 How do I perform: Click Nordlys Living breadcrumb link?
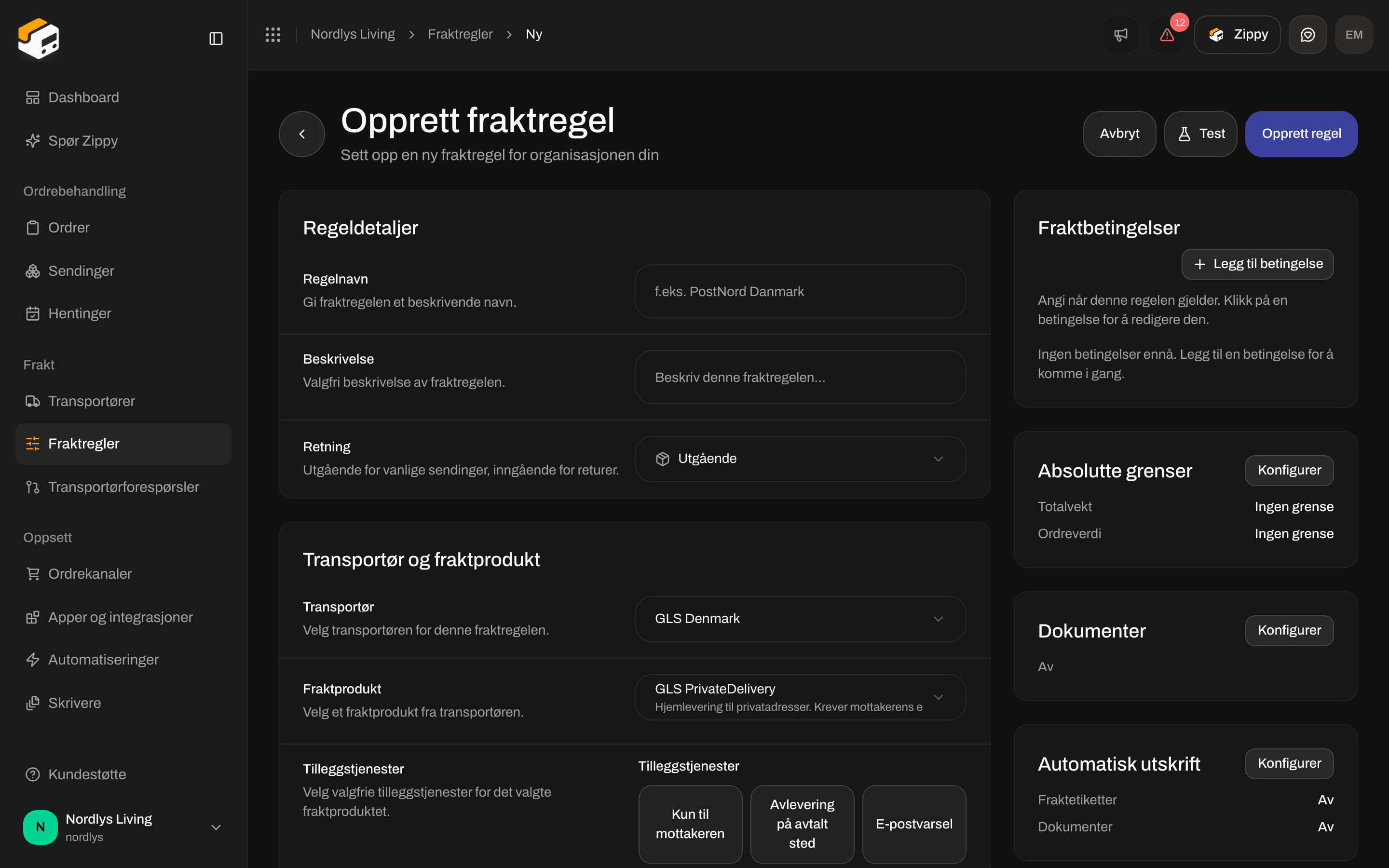click(x=353, y=34)
